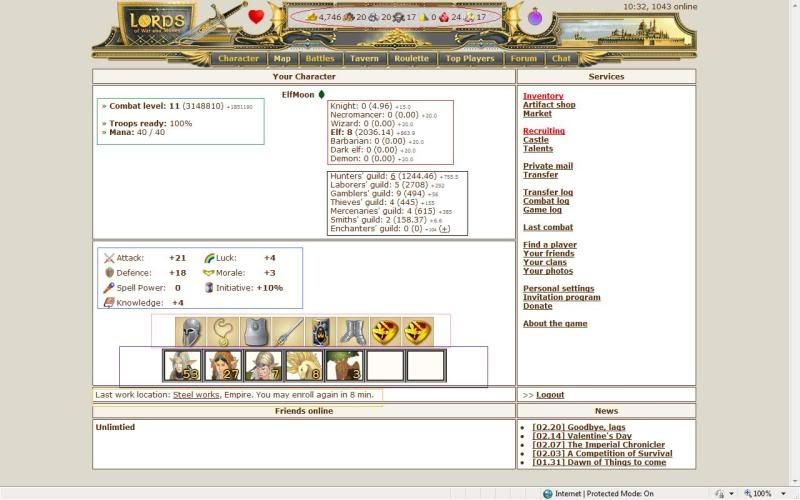Open the Roulette tab

(411, 58)
